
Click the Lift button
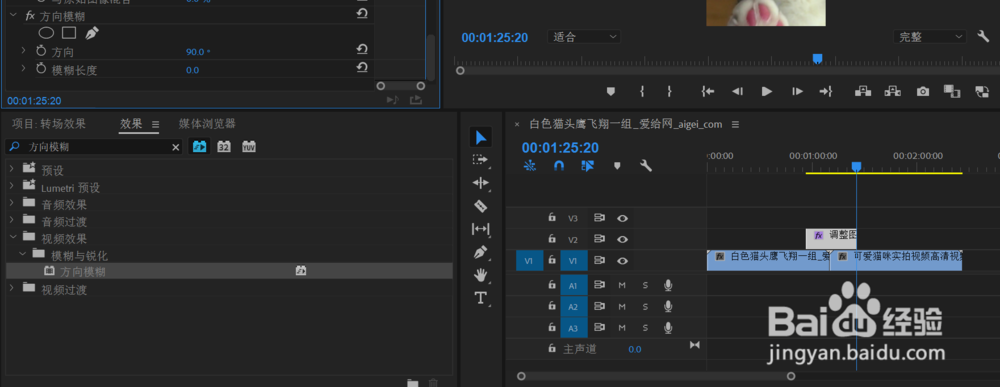pos(863,91)
